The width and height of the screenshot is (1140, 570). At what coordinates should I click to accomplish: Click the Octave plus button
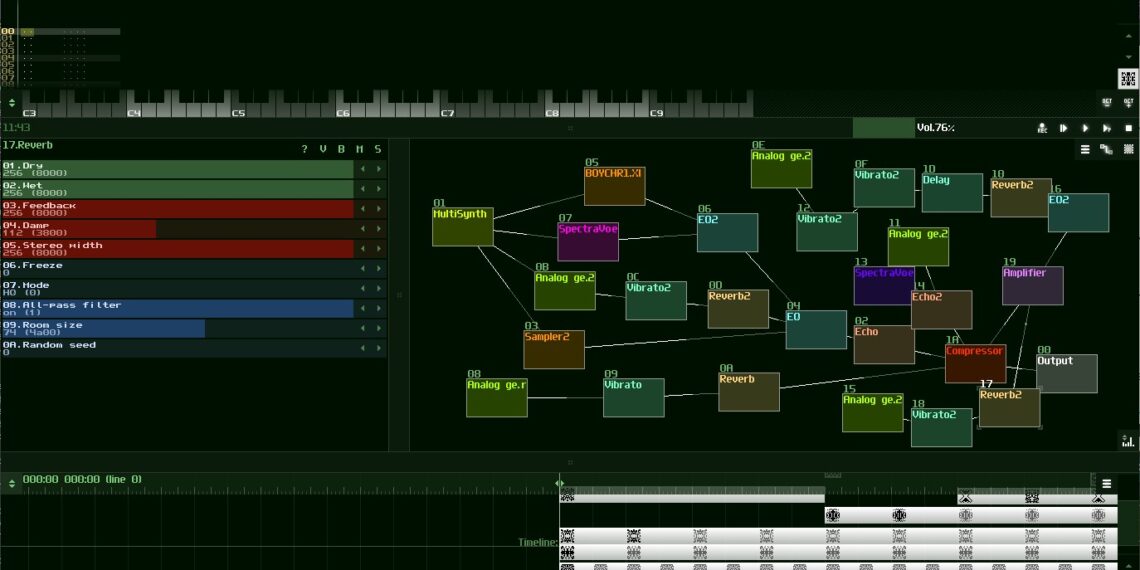coord(1128,102)
